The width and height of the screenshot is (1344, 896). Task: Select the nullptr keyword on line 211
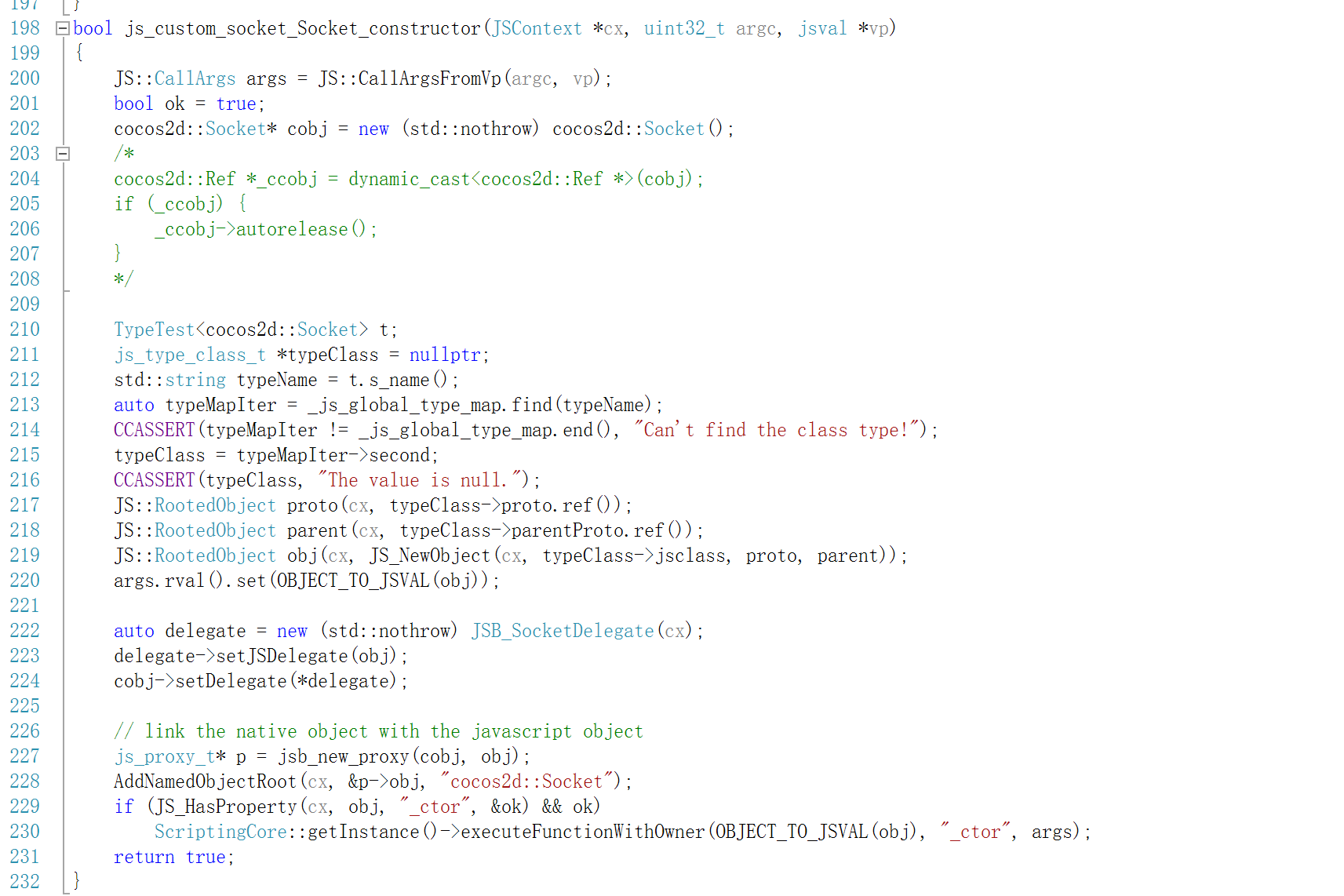pos(444,355)
